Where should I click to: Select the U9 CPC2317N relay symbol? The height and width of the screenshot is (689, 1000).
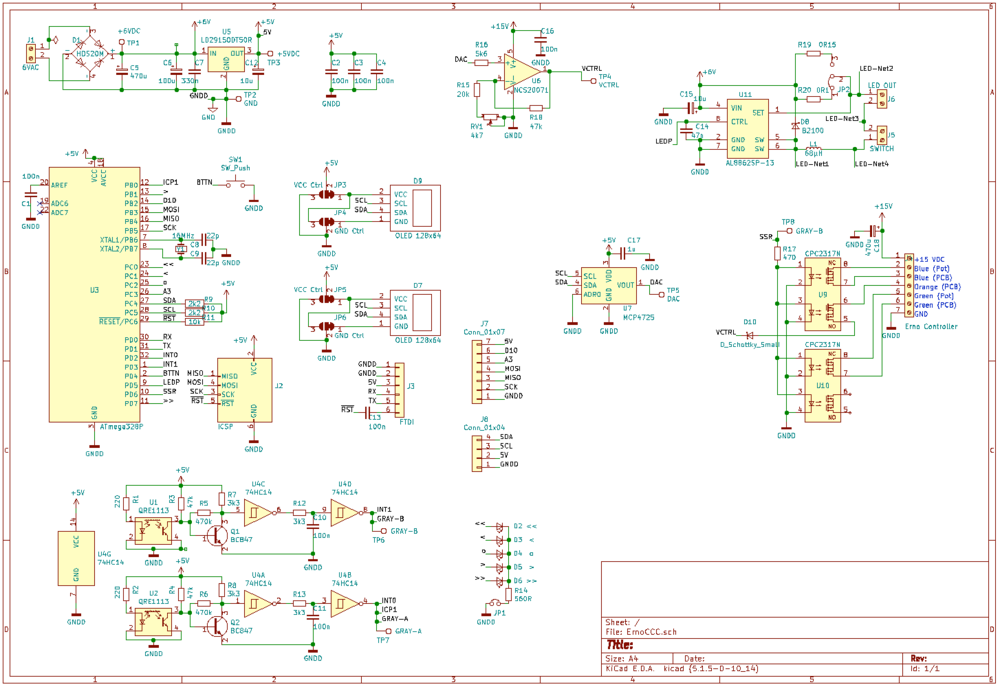[x=823, y=296]
